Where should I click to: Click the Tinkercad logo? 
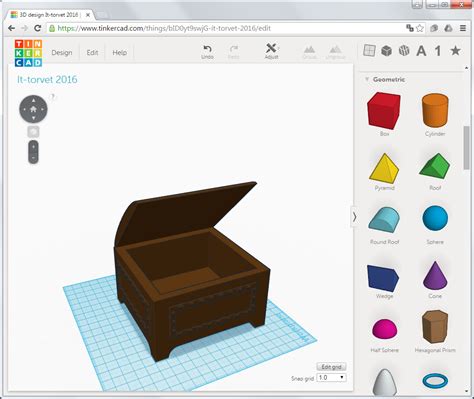(28, 53)
